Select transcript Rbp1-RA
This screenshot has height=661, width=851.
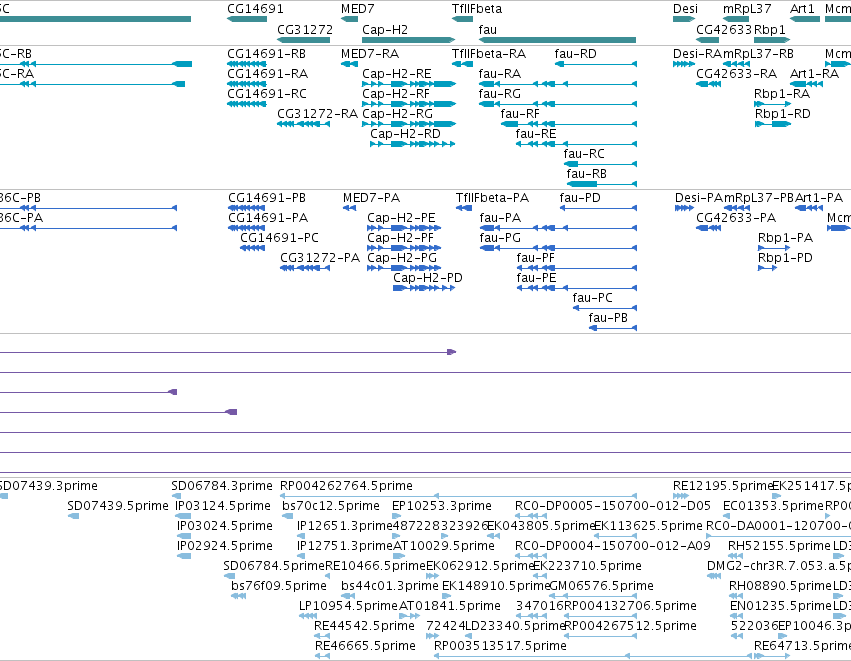point(772,104)
